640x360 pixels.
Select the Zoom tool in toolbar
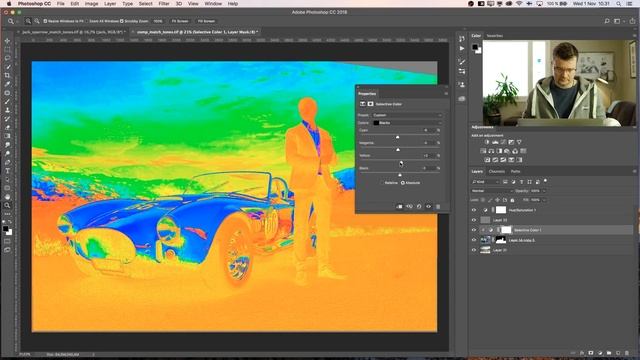point(7,205)
